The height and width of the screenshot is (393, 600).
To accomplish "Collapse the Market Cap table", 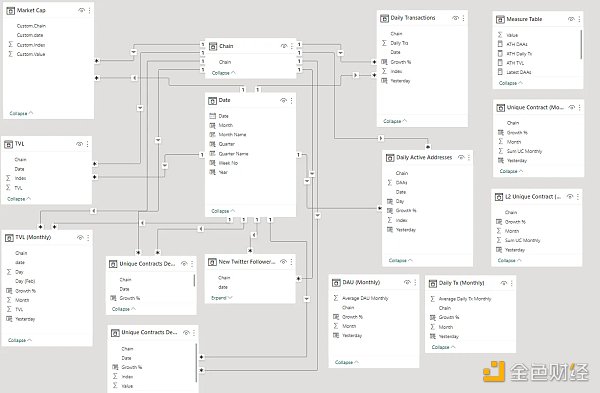I will [21, 113].
